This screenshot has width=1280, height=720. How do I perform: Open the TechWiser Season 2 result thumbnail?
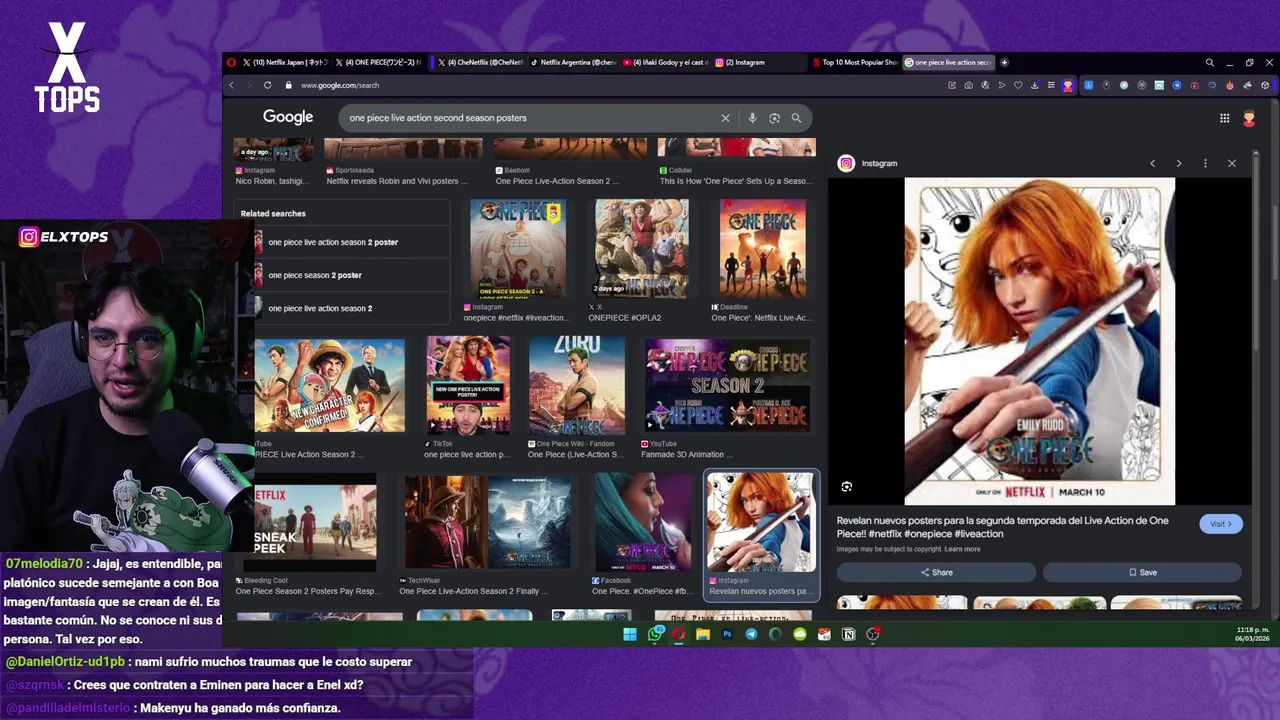488,523
